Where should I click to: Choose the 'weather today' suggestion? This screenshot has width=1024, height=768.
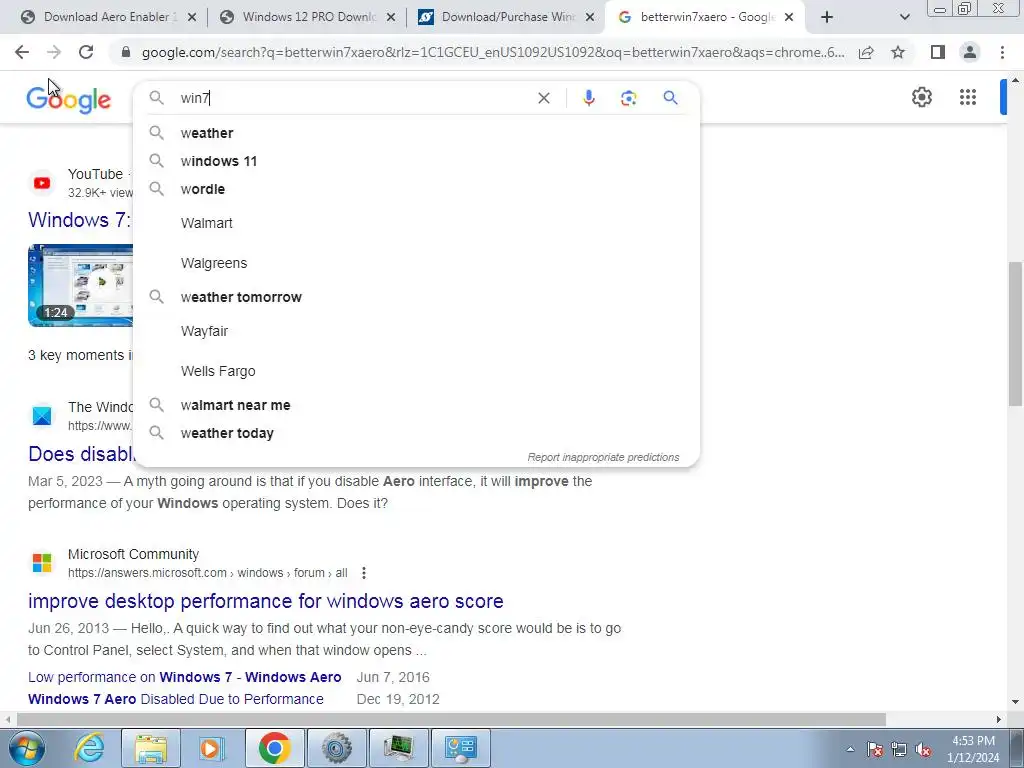416,433
